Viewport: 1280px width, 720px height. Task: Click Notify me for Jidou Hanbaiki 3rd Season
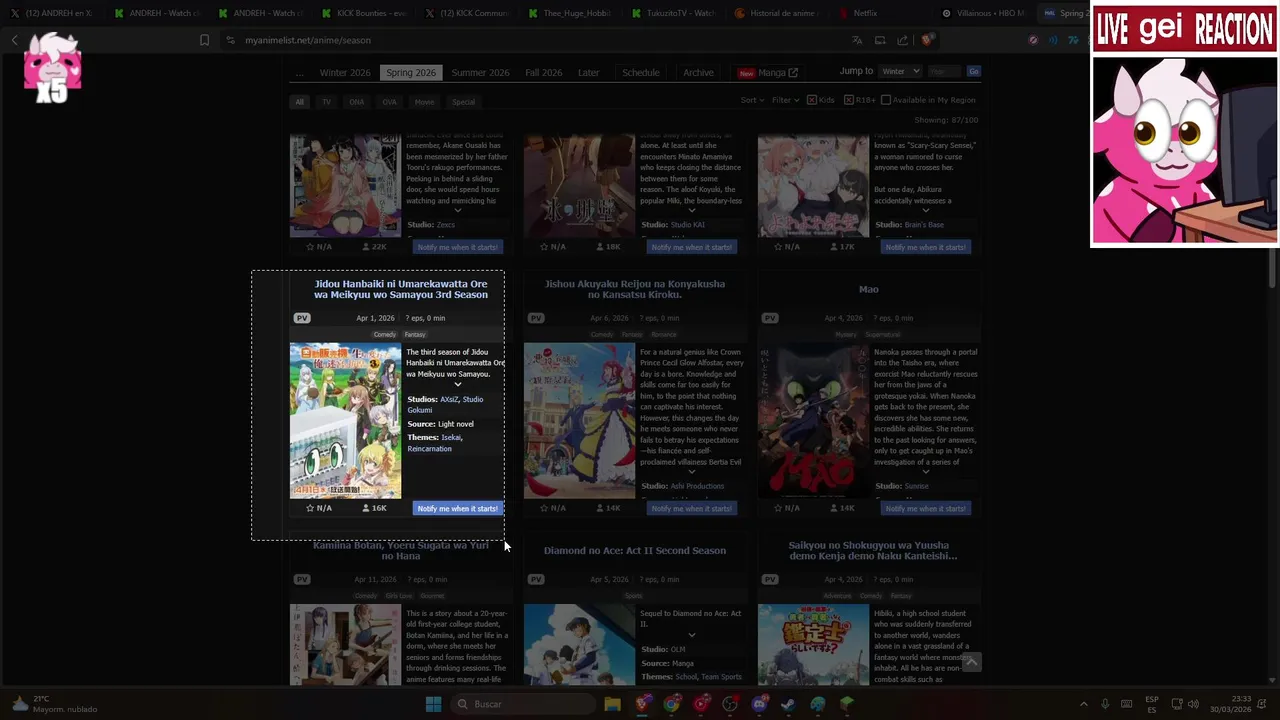pyautogui.click(x=457, y=508)
